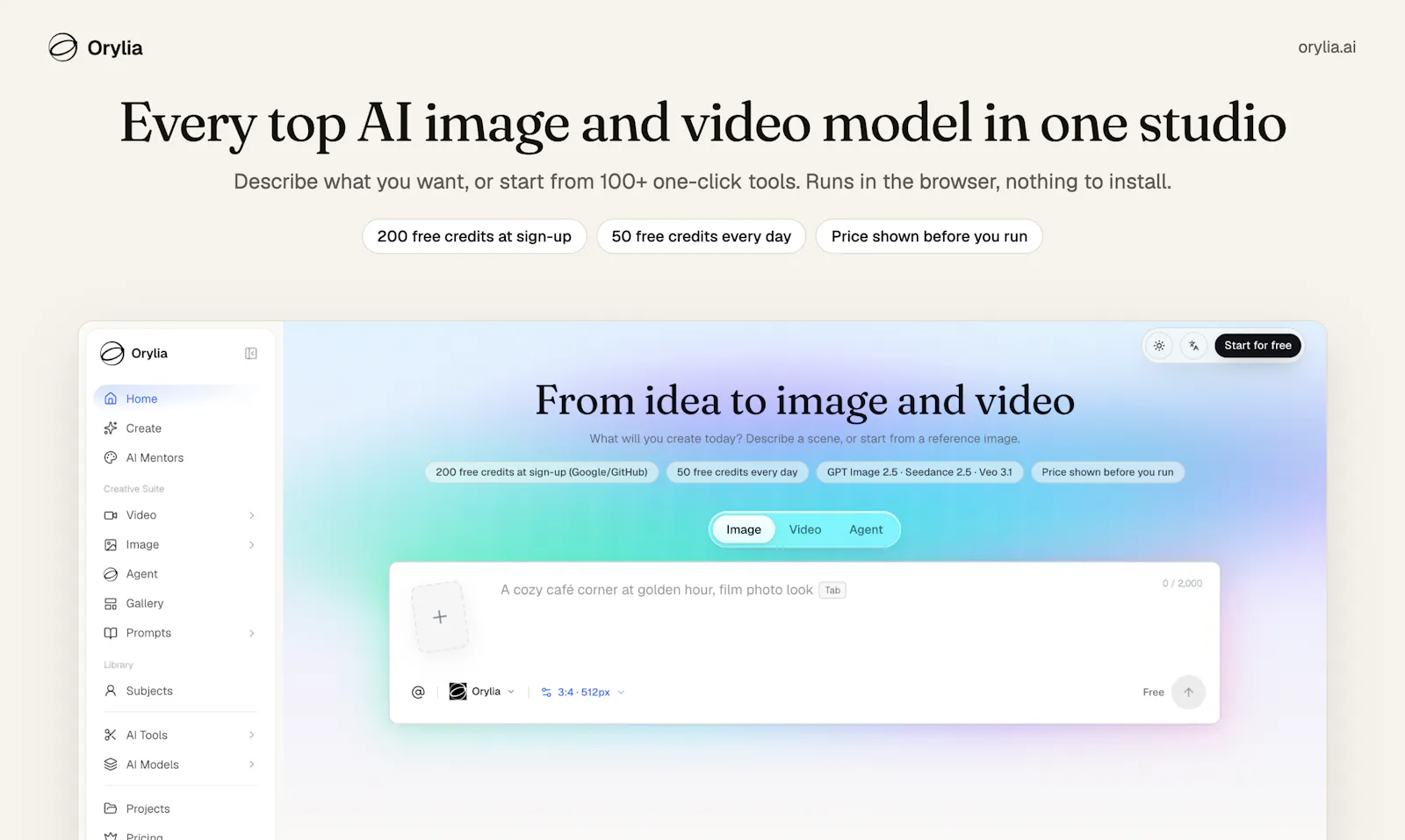Viewport: 1405px width, 840px height.
Task: Click the Image picture icon in sidebar
Action: 111,545
